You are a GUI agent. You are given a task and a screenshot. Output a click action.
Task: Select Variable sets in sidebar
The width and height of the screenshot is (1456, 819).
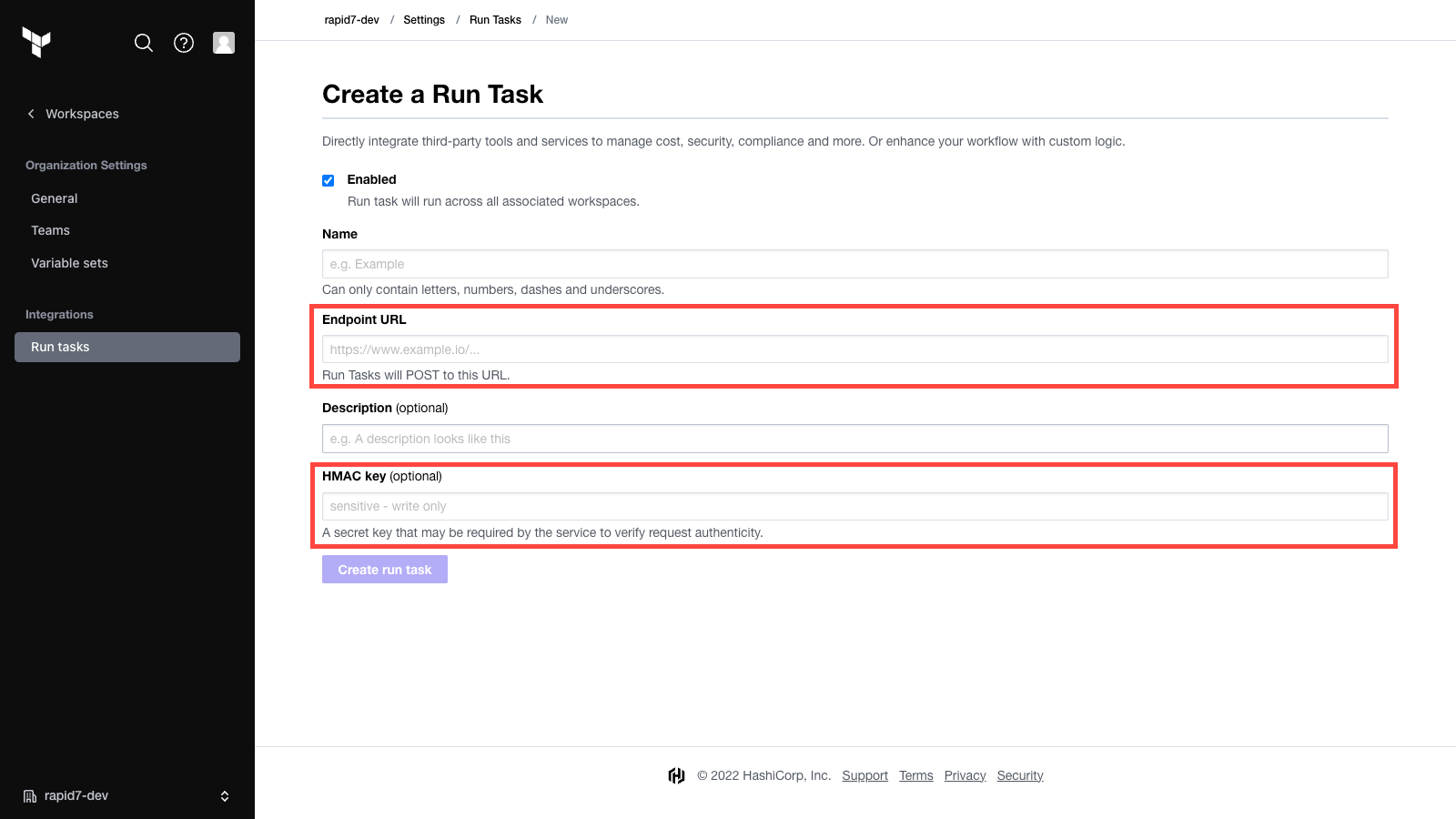(x=69, y=263)
